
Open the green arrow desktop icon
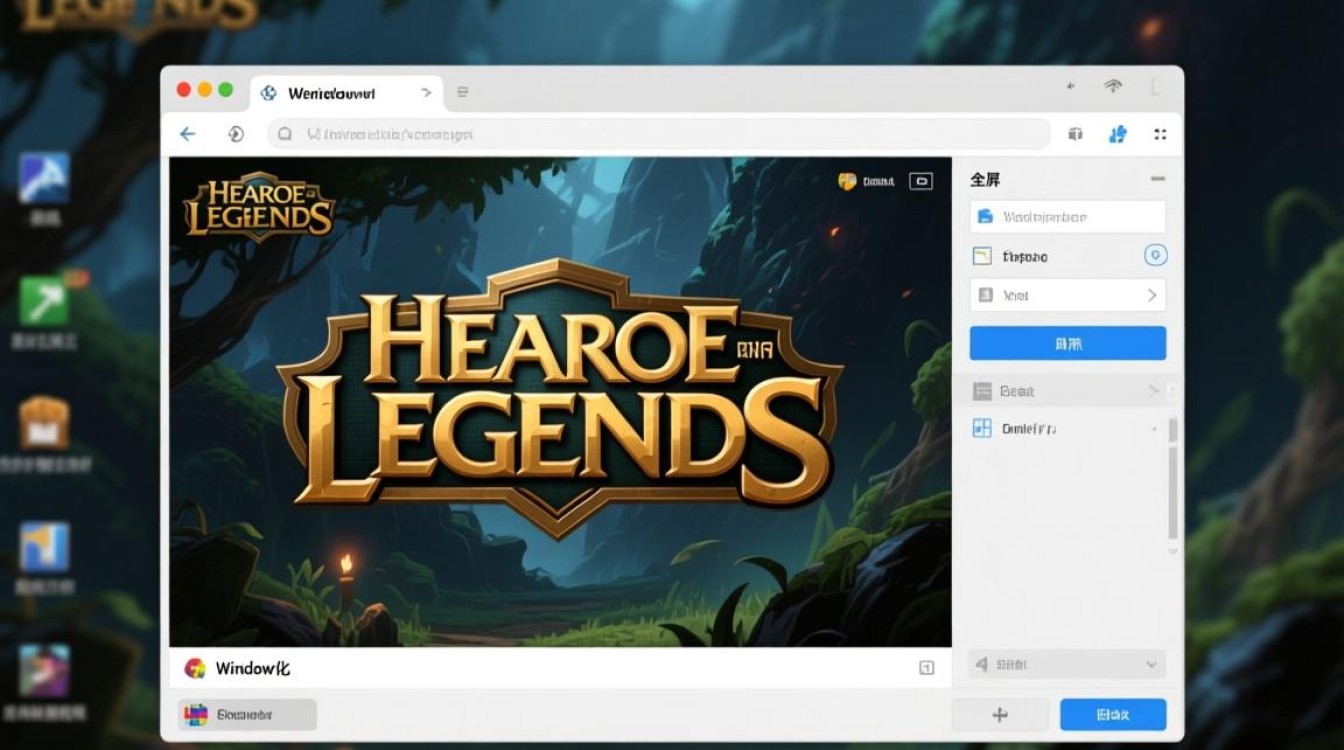click(x=44, y=300)
